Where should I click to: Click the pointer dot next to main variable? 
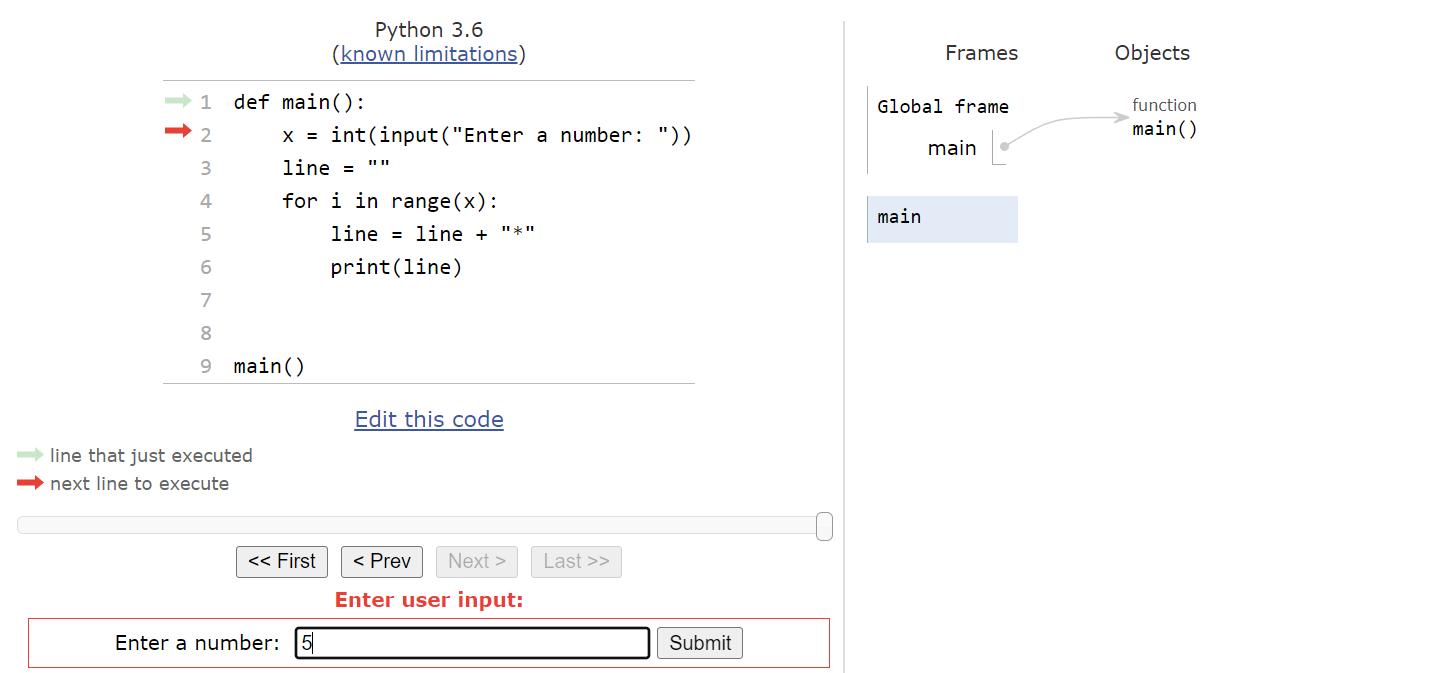(x=1004, y=147)
